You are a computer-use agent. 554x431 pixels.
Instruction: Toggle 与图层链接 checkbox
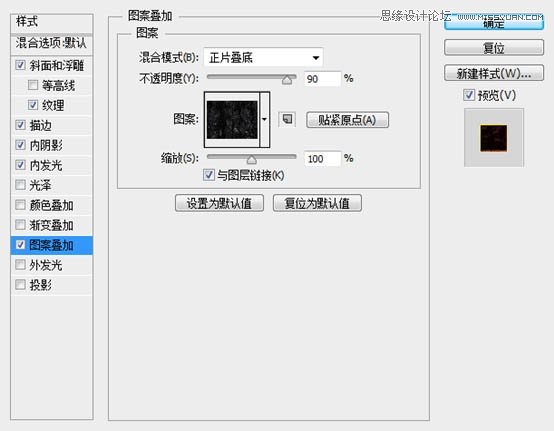click(x=208, y=175)
